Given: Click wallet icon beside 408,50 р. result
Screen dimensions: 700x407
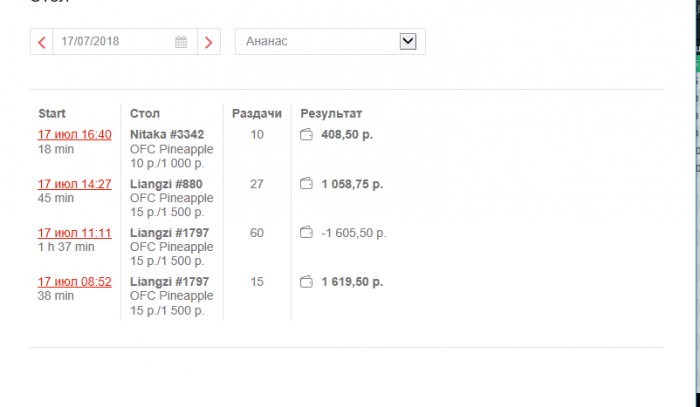Looking at the screenshot, I should pyautogui.click(x=307, y=135).
